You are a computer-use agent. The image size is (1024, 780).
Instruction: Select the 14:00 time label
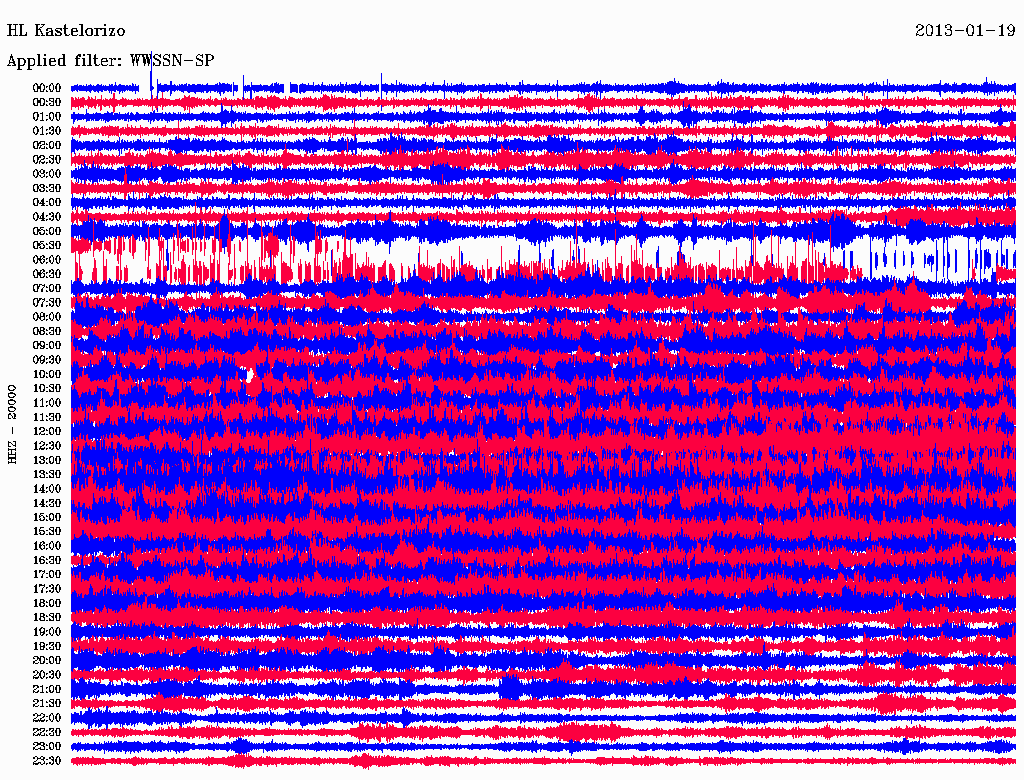[47, 489]
